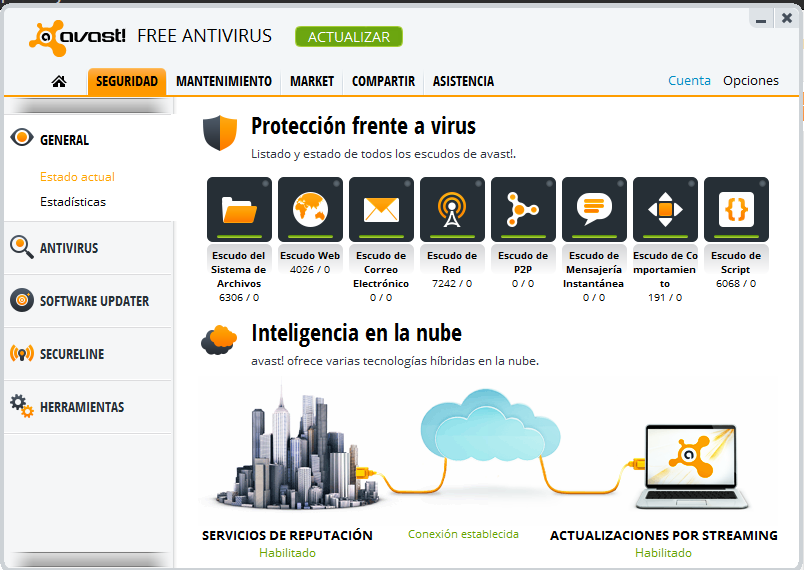Viewport: 804px width, 570px height.
Task: Click the blue cloud illustration
Action: pyautogui.click(x=490, y=425)
